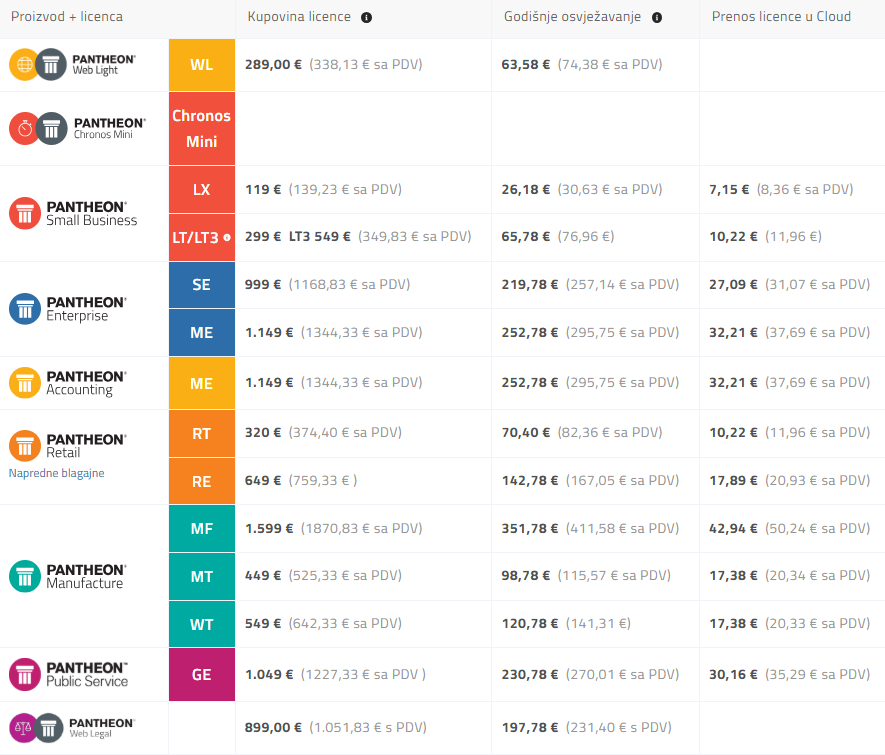The height and width of the screenshot is (755, 885).
Task: Select the WL license badge
Action: tap(201, 65)
